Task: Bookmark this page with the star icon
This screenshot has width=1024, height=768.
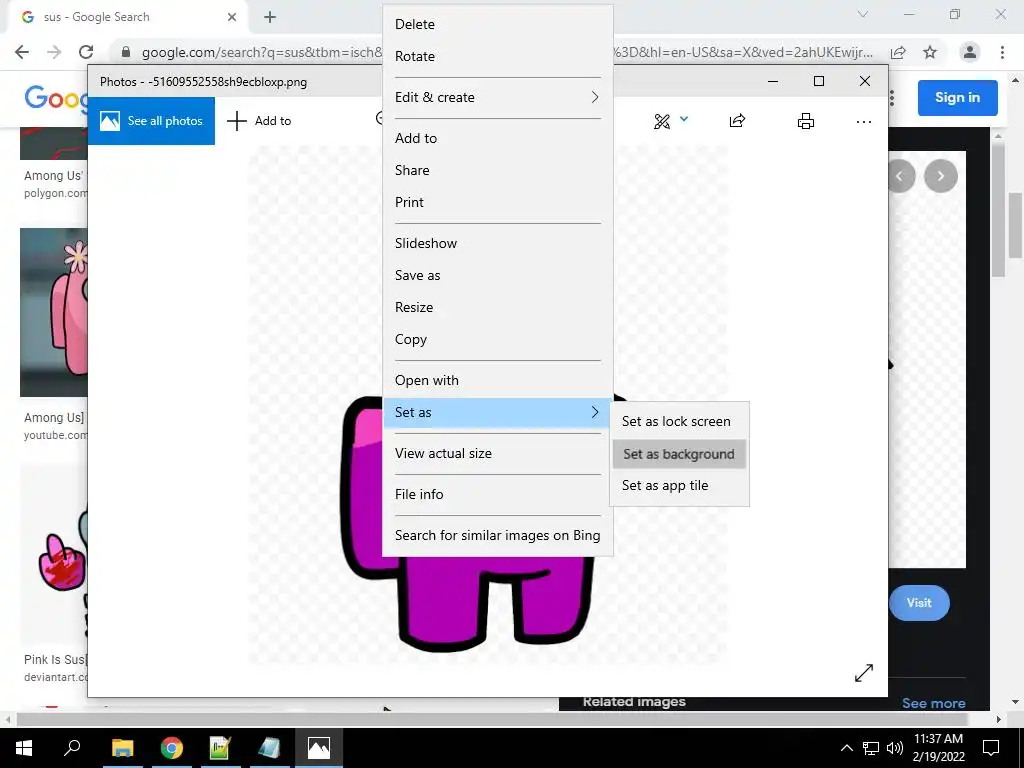Action: coord(930,52)
